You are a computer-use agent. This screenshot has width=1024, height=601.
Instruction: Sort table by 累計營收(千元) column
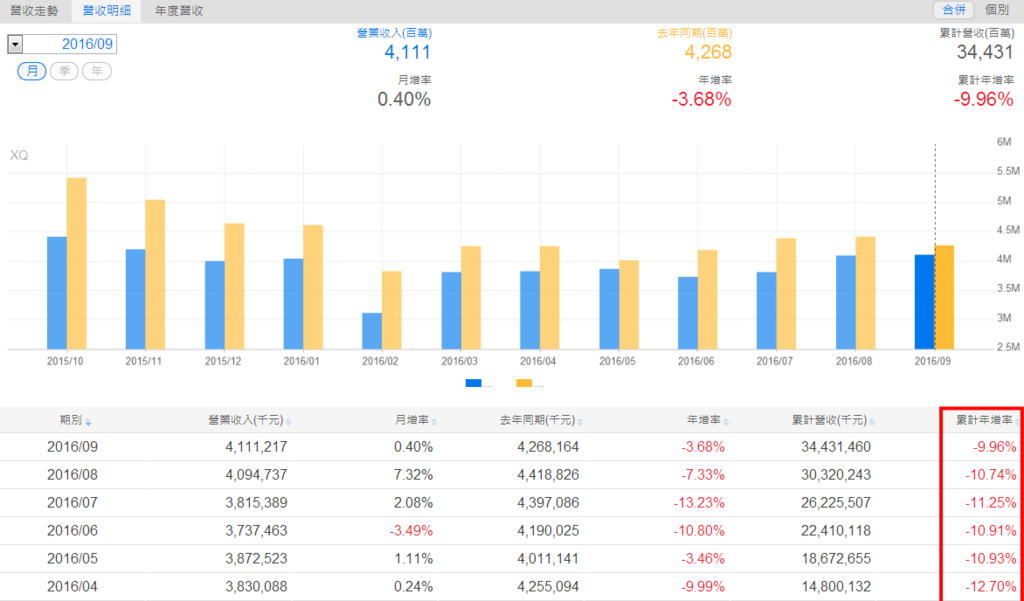point(833,420)
